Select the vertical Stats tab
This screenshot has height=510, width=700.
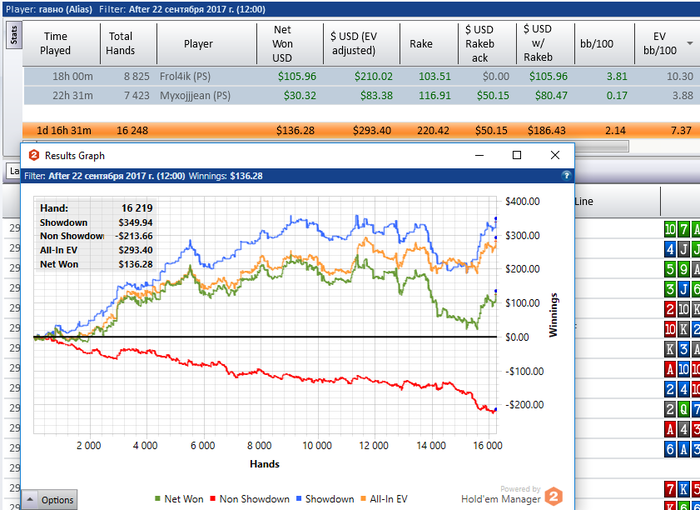click(x=13, y=35)
